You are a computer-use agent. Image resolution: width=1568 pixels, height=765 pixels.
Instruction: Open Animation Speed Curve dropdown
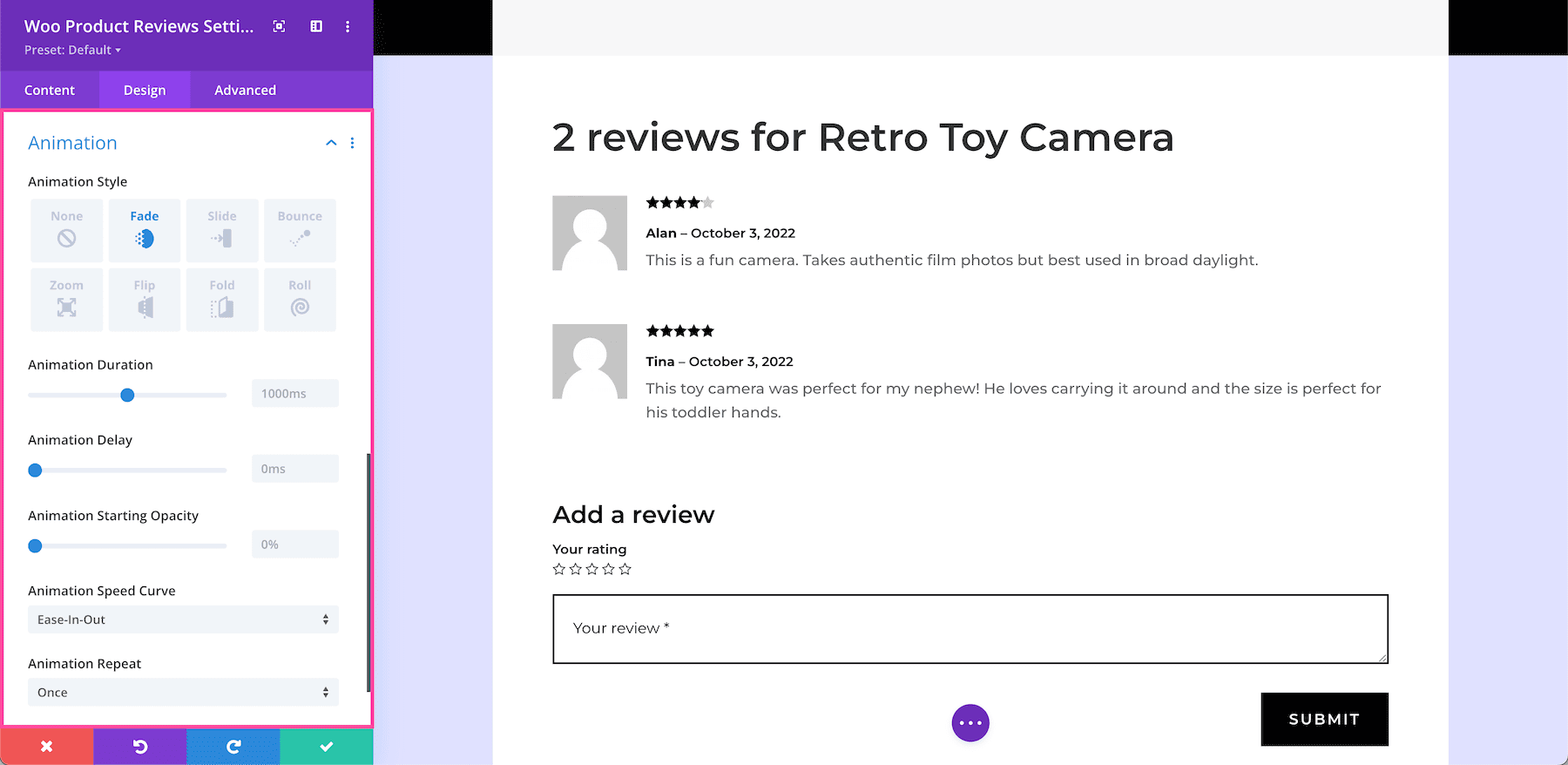(183, 619)
